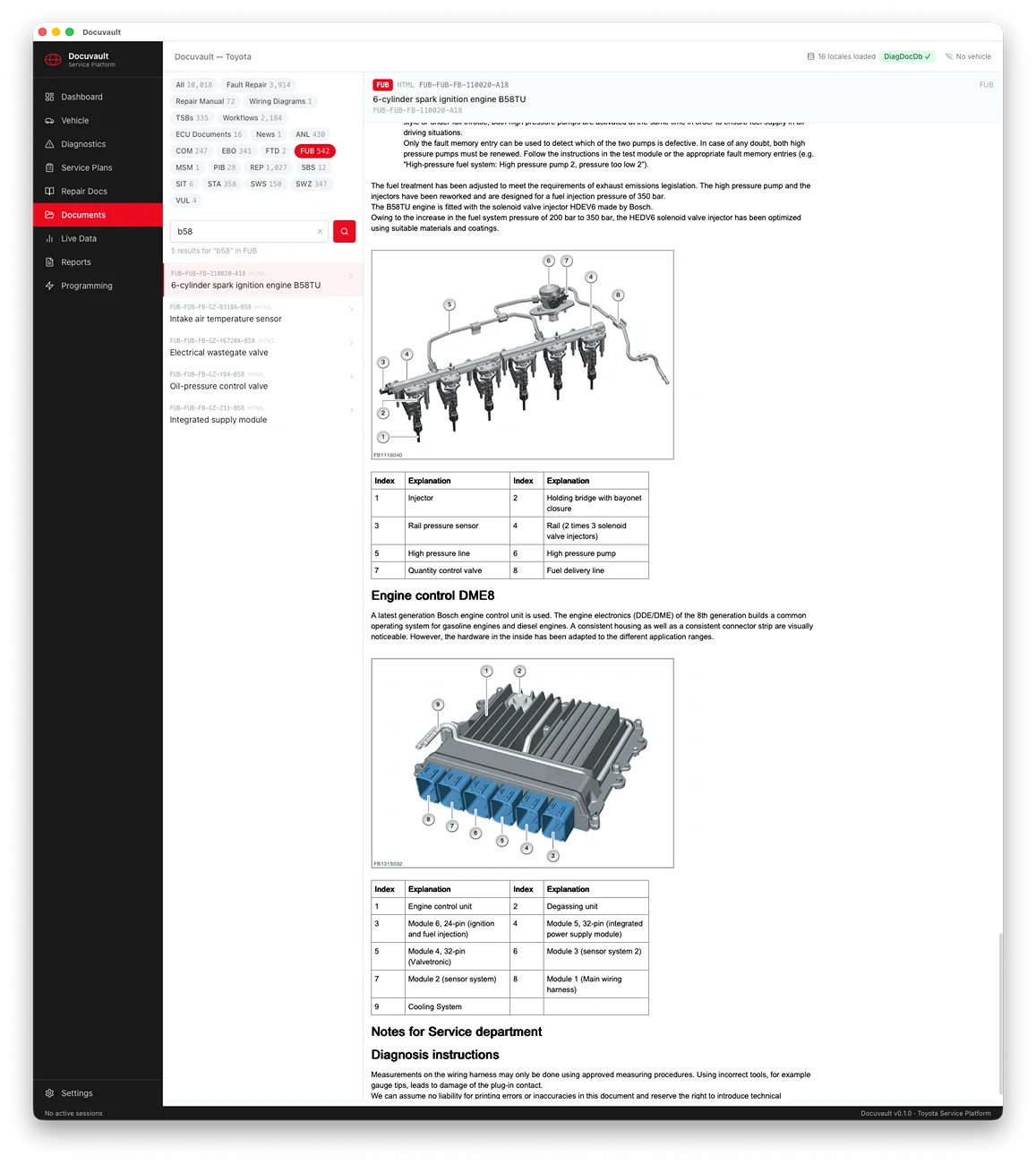Expand chevron on Electrical wastegate valve row
This screenshot has height=1164, width=1036.
(351, 343)
